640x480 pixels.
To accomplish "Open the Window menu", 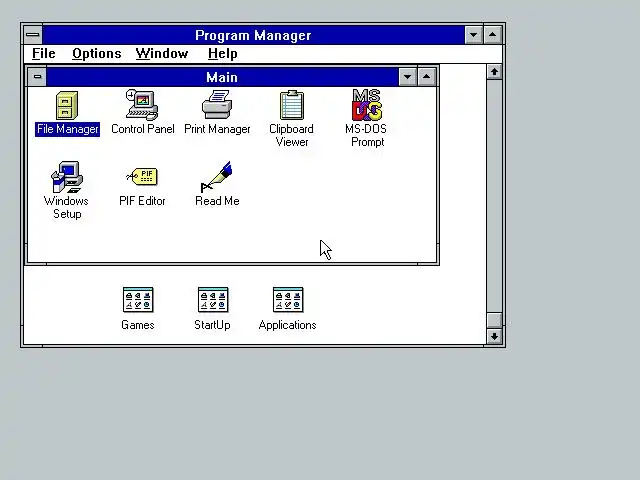I will click(x=162, y=53).
